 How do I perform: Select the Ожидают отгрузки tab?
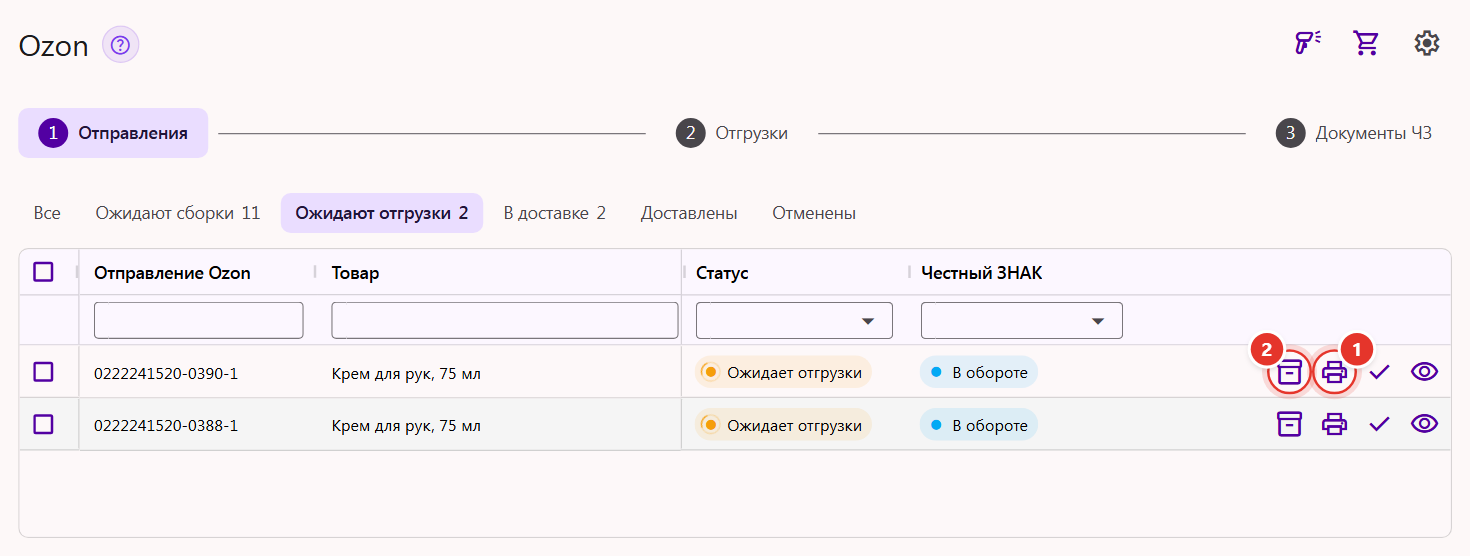point(382,213)
